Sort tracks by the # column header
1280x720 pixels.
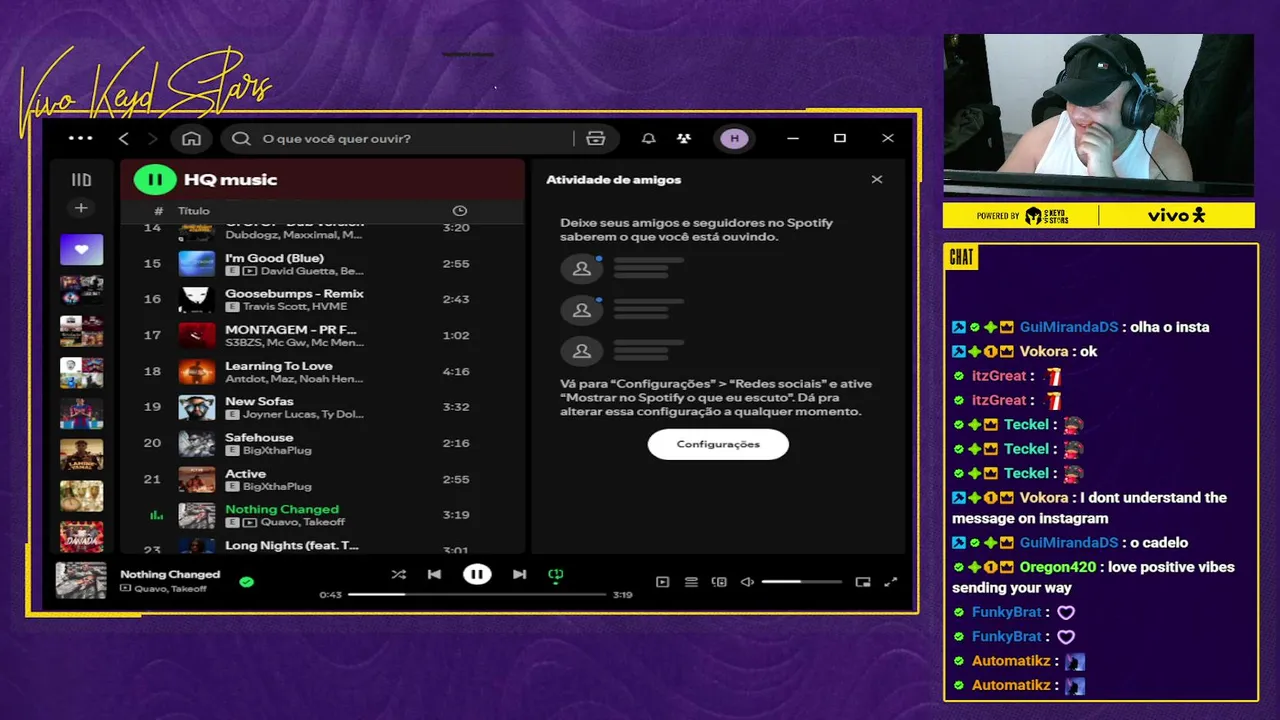pos(158,211)
